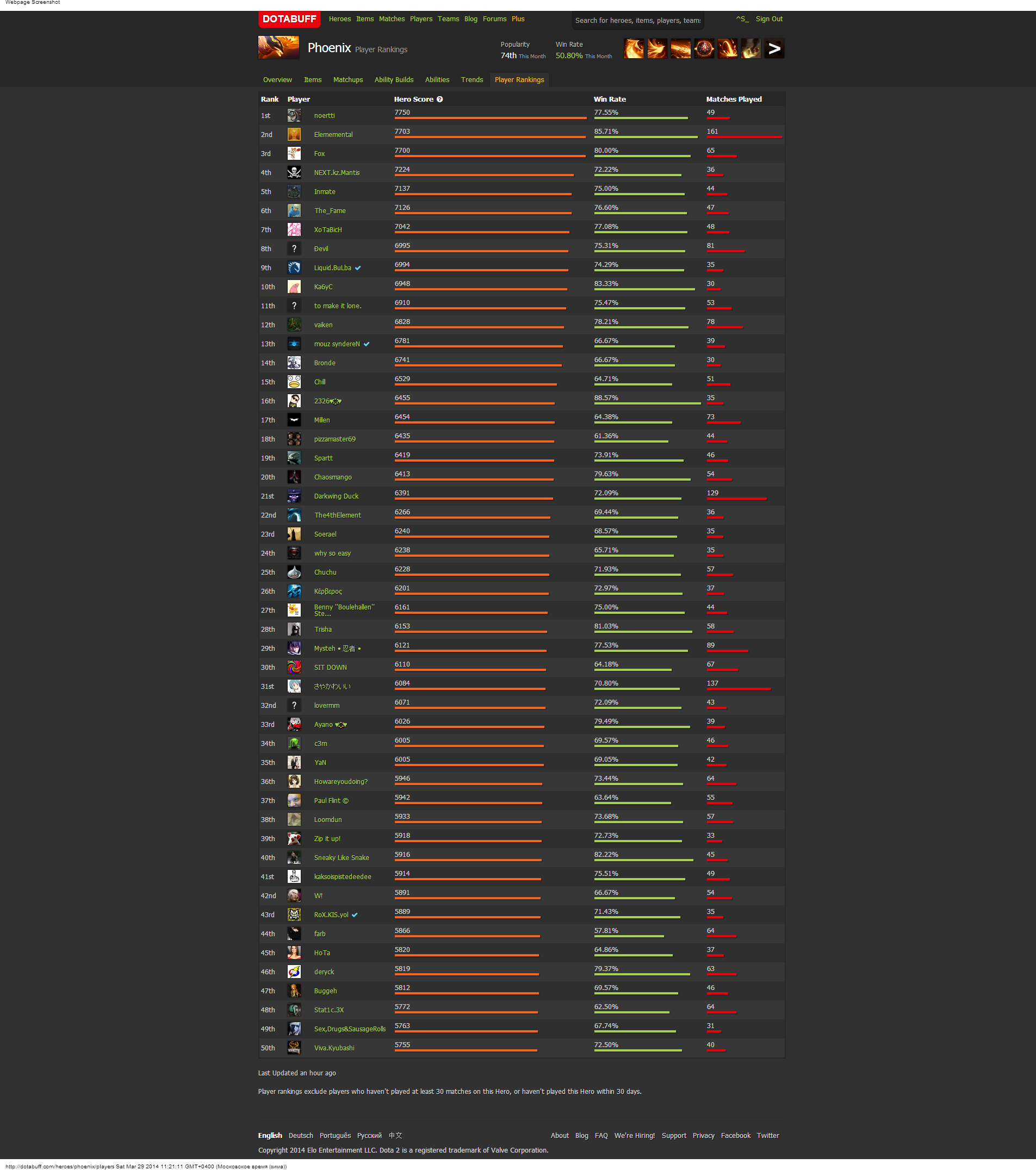This screenshot has width=1036, height=1170.
Task: Open the Phoenix hero portrait
Action: point(278,48)
